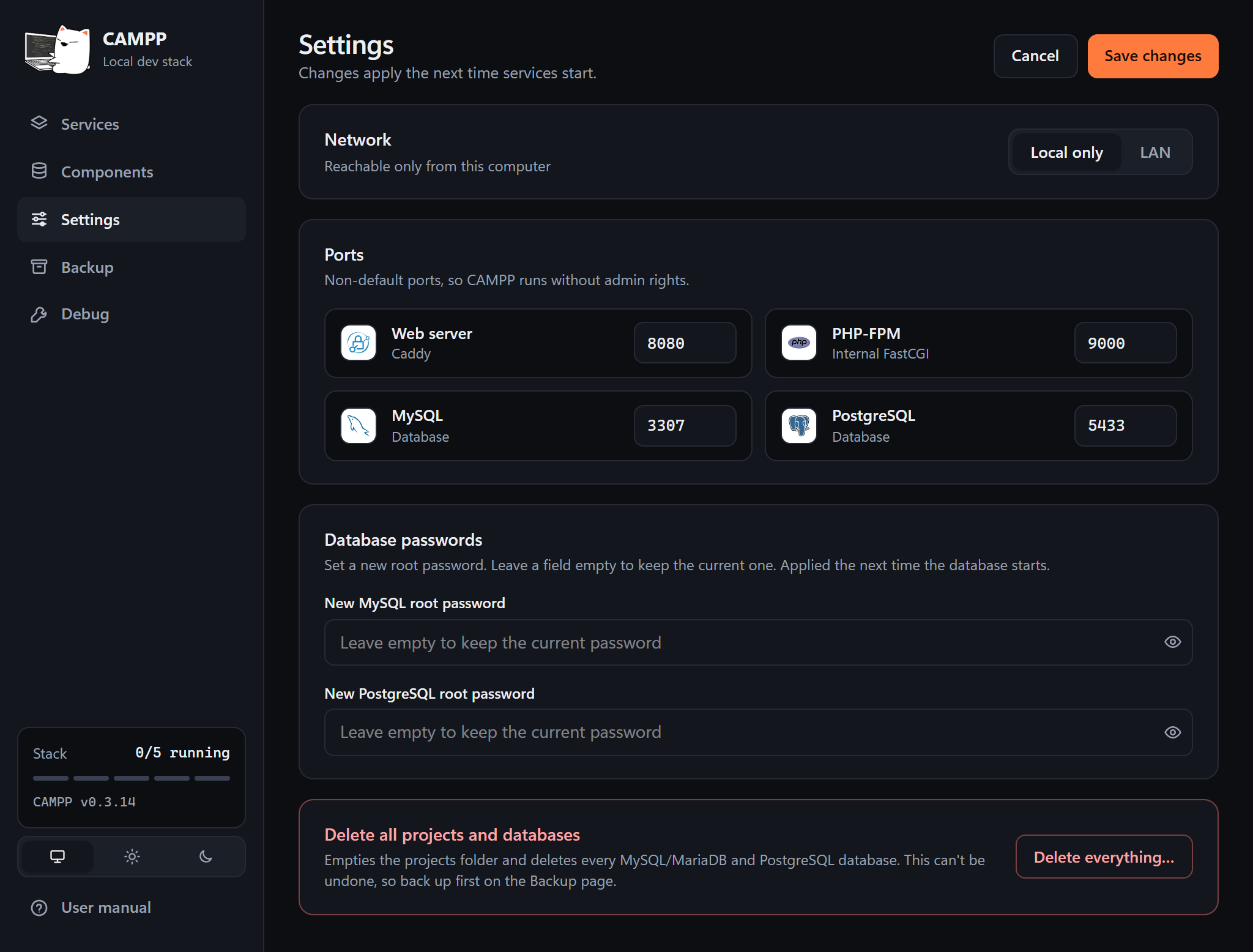1253x952 pixels.
Task: Open the Services page
Action: pyautogui.click(x=132, y=124)
